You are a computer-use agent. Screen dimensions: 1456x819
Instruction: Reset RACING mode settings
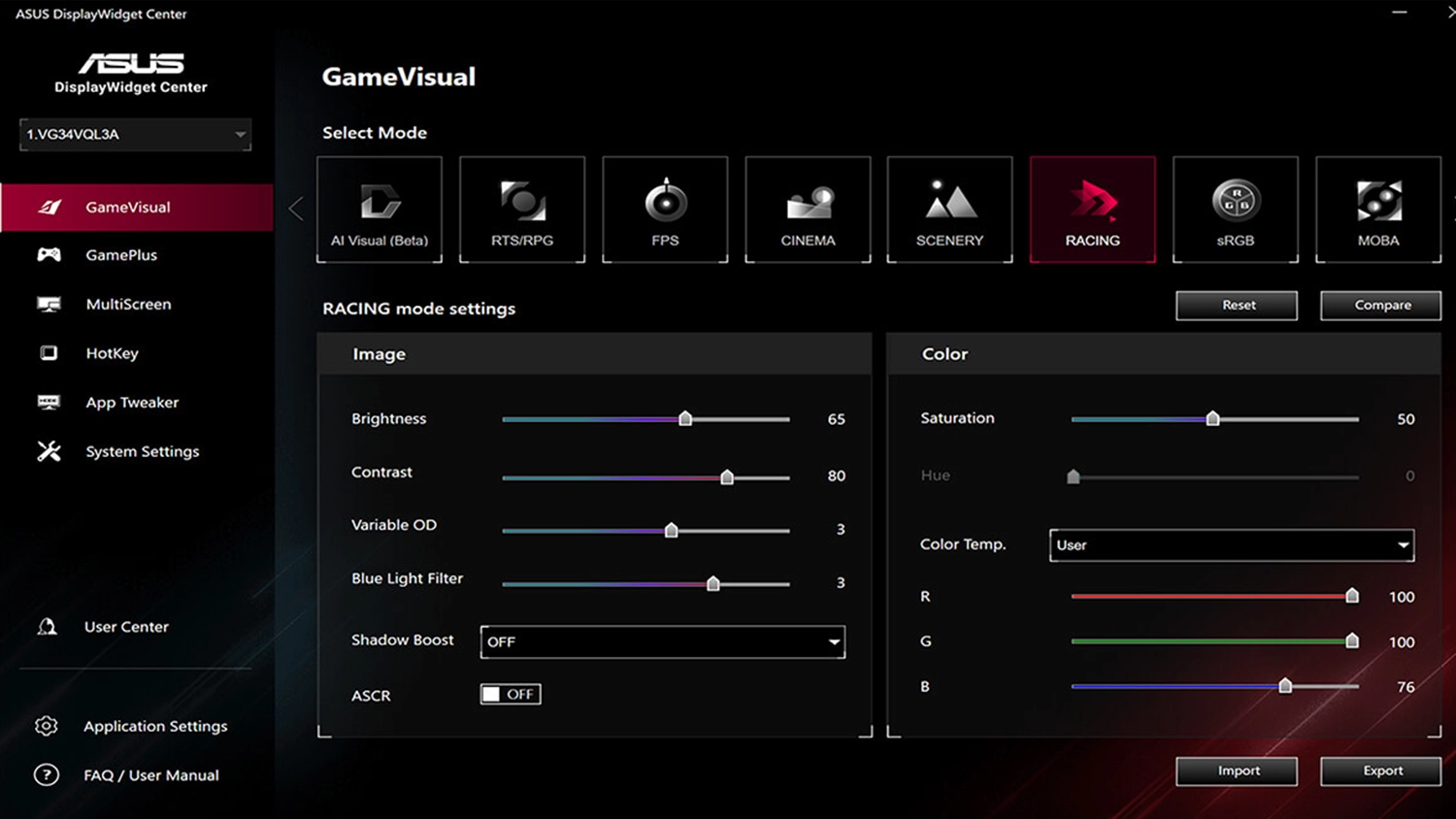pyautogui.click(x=1238, y=305)
